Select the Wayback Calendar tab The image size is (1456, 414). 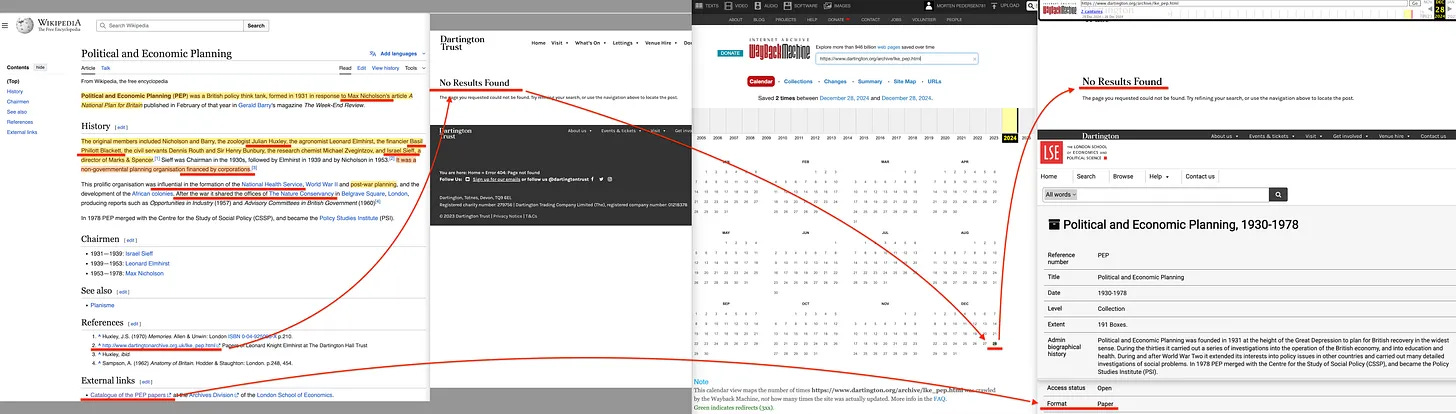[761, 81]
